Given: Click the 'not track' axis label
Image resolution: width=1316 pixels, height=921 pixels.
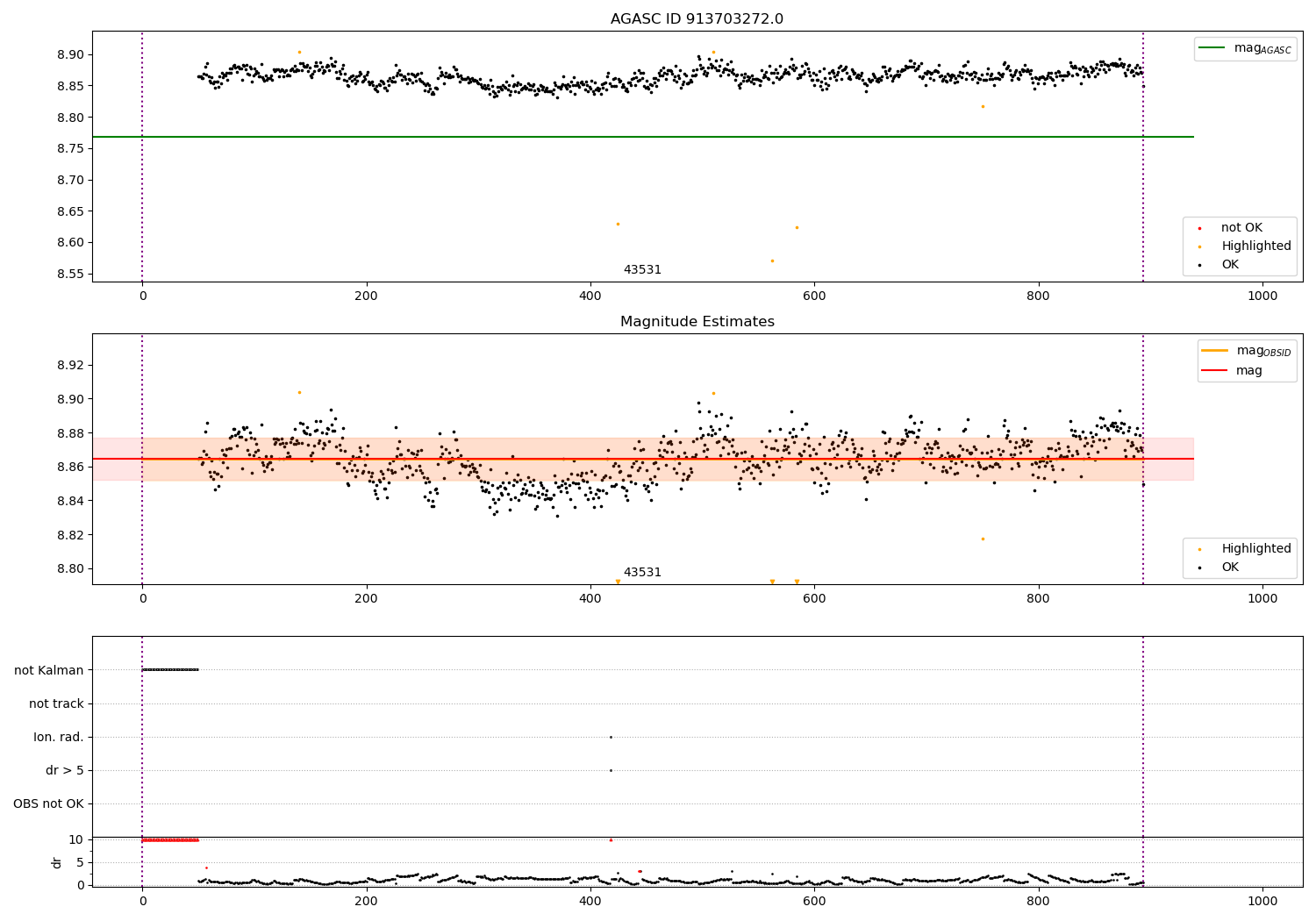Looking at the screenshot, I should point(56,703).
